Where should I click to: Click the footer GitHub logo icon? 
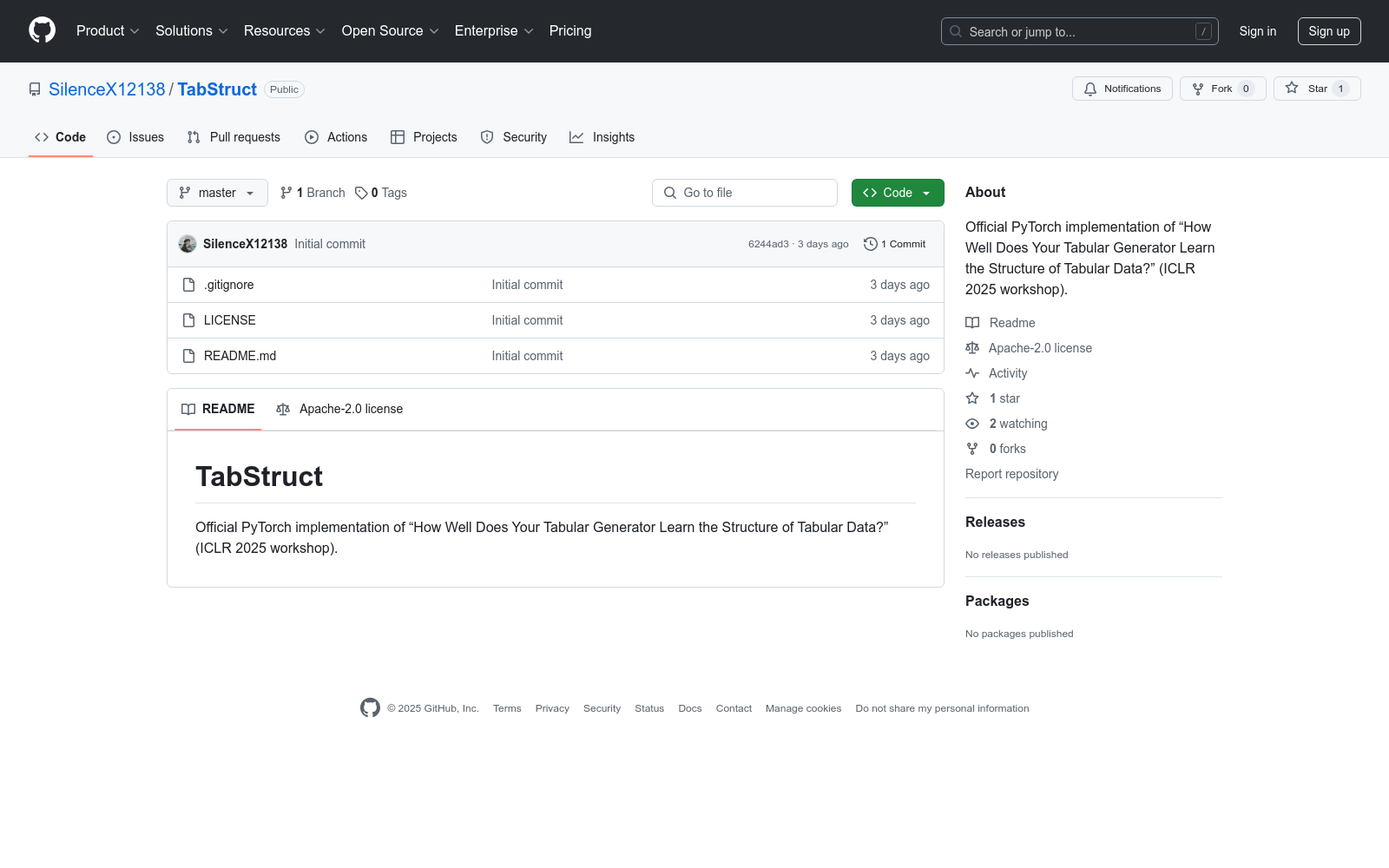370,708
